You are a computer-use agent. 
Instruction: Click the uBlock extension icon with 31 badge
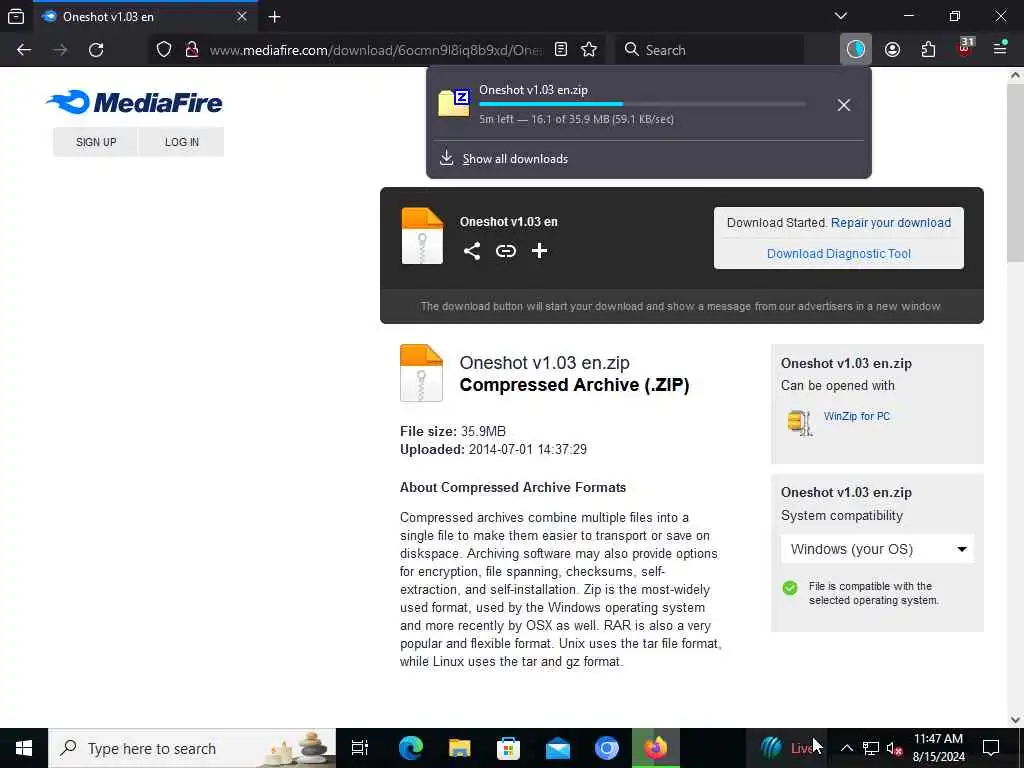965,48
